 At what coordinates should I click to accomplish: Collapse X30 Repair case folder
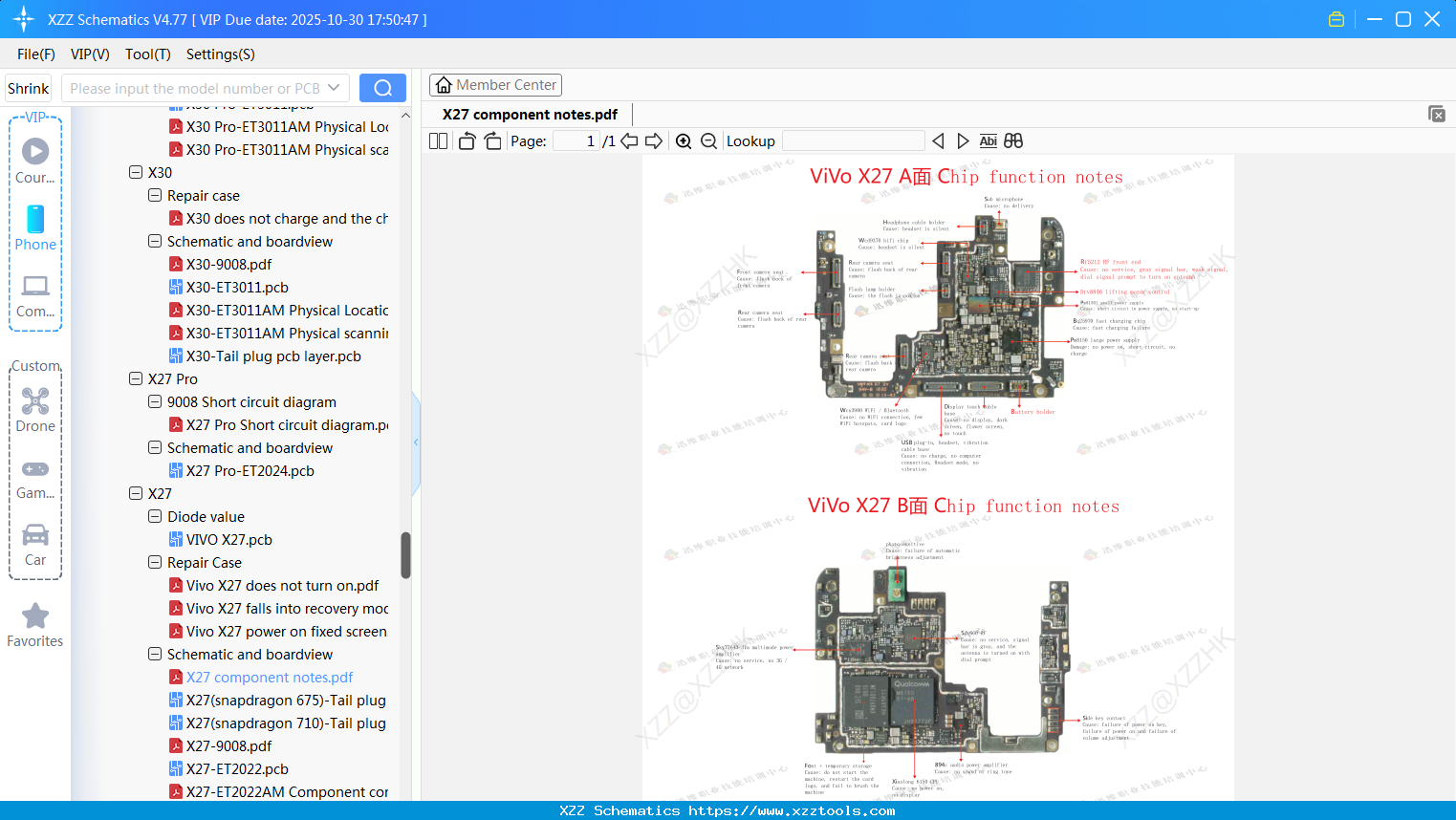(155, 195)
